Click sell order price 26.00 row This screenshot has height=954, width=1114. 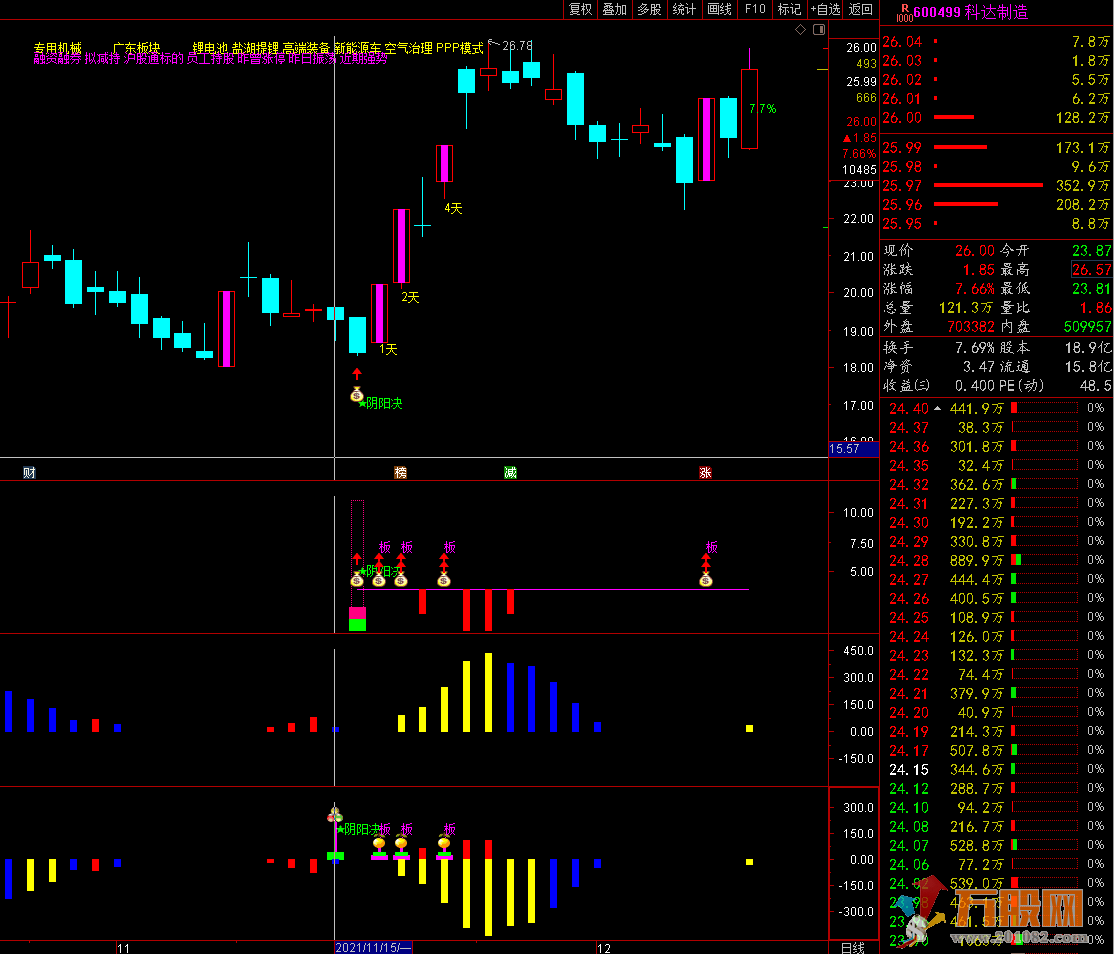click(x=997, y=118)
